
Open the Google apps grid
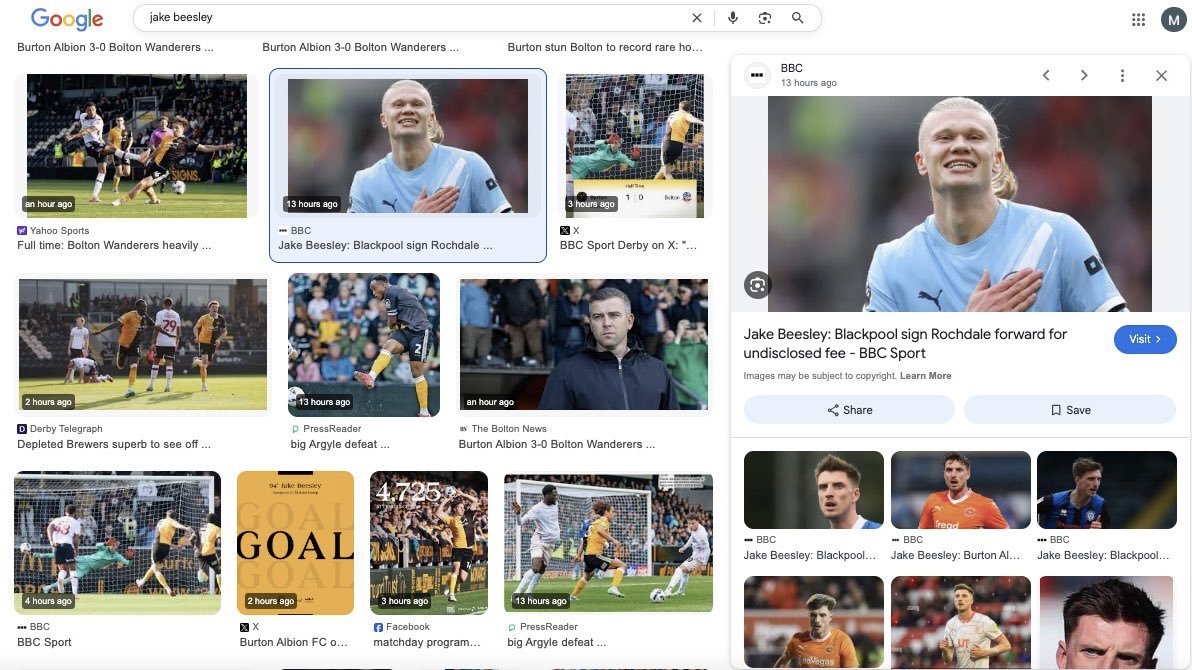[1138, 20]
